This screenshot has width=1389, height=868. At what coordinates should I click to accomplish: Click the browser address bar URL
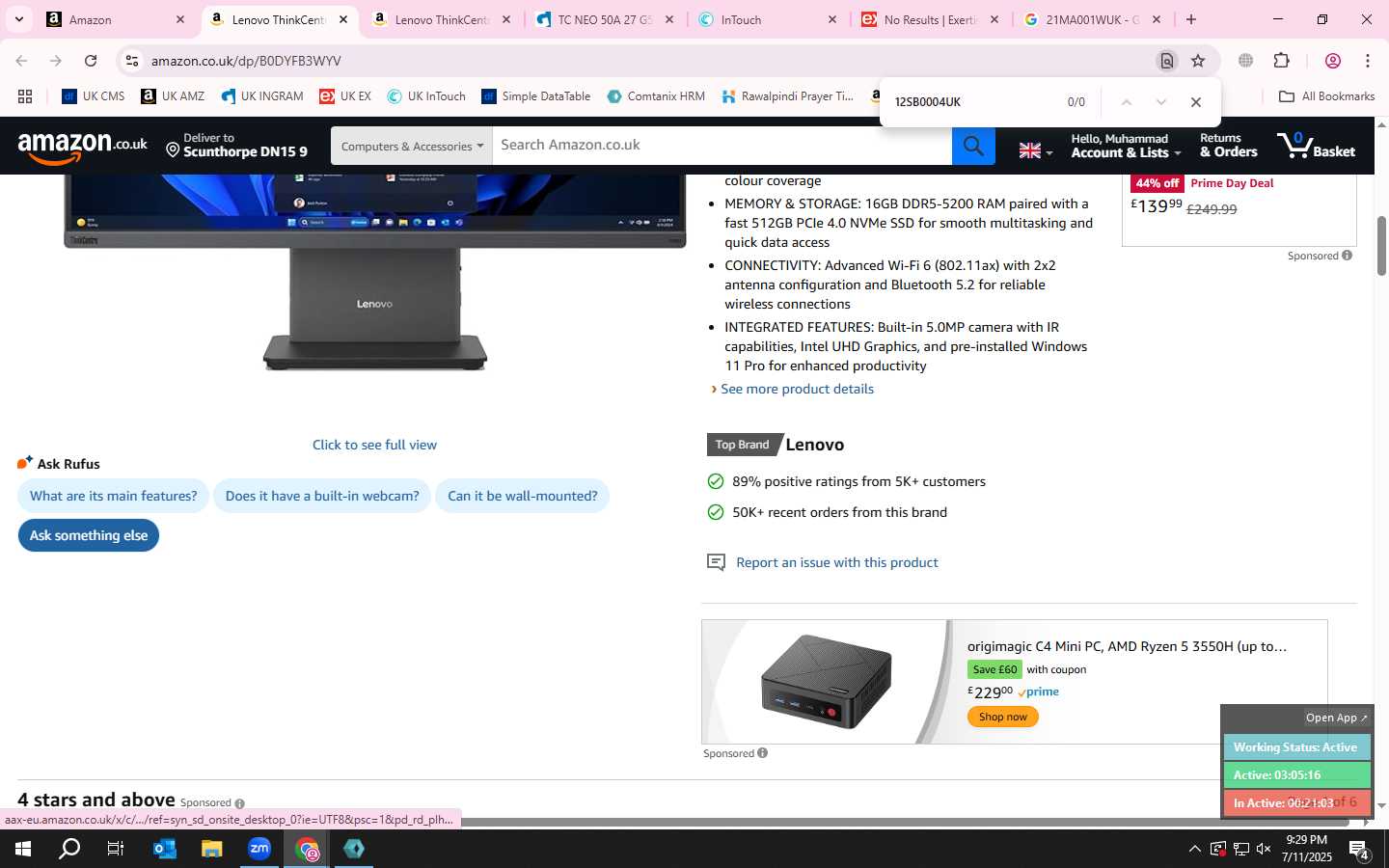246,61
